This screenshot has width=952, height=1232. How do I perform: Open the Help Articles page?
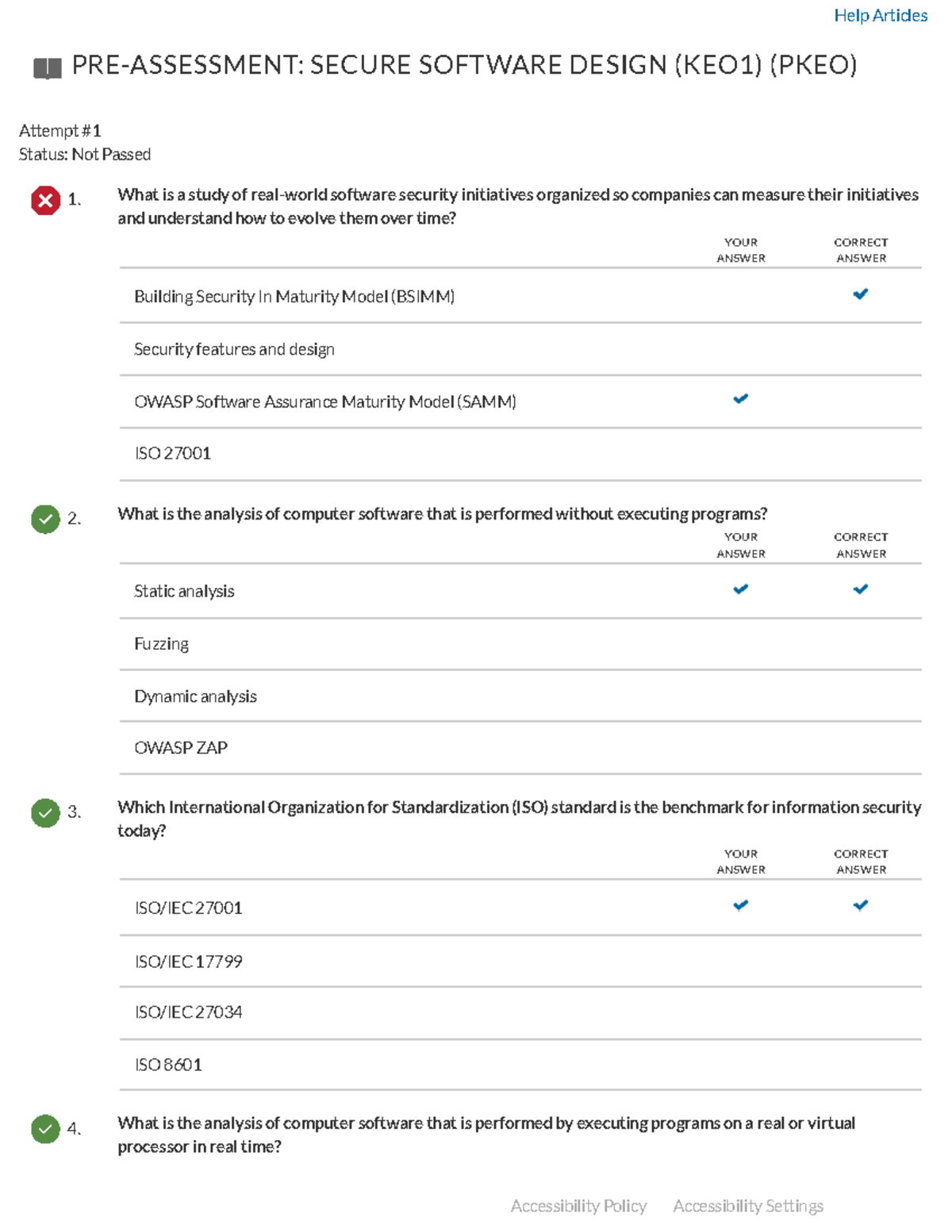(x=881, y=14)
